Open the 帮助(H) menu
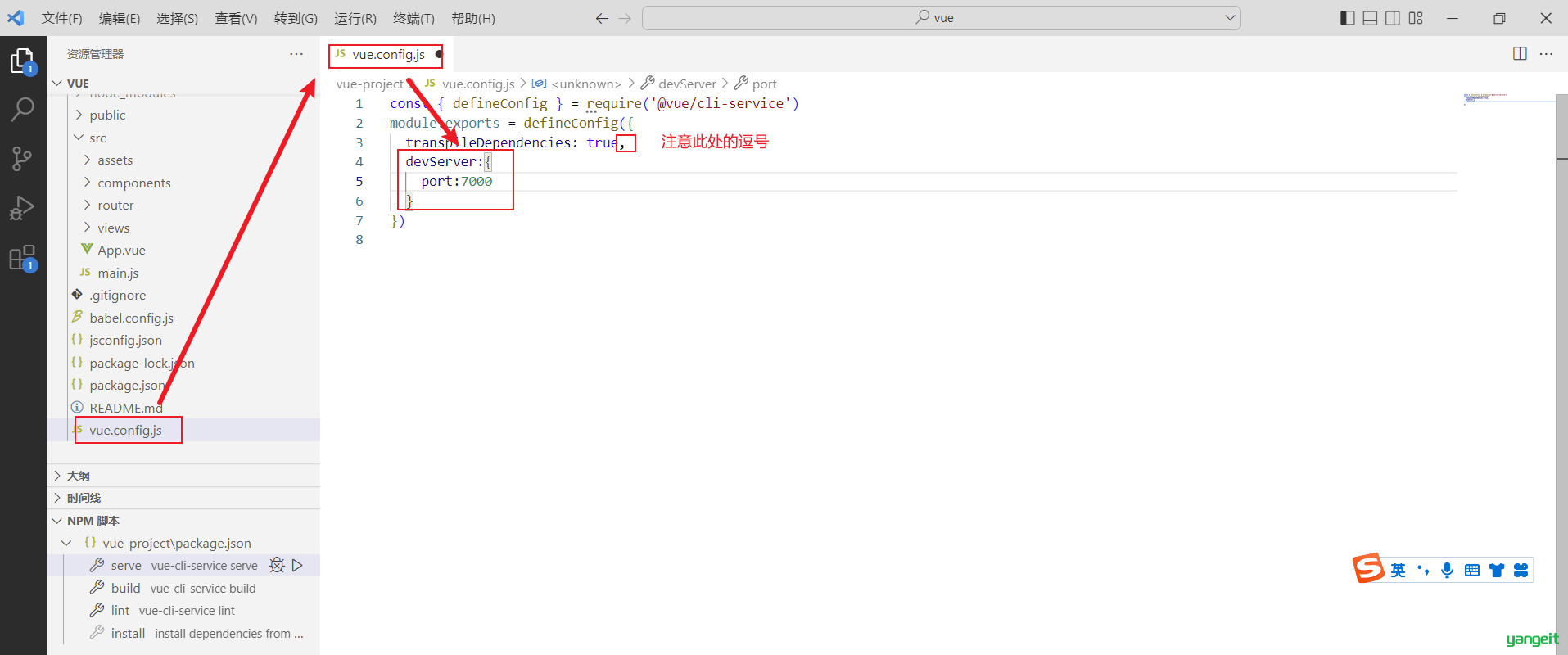 (x=473, y=18)
